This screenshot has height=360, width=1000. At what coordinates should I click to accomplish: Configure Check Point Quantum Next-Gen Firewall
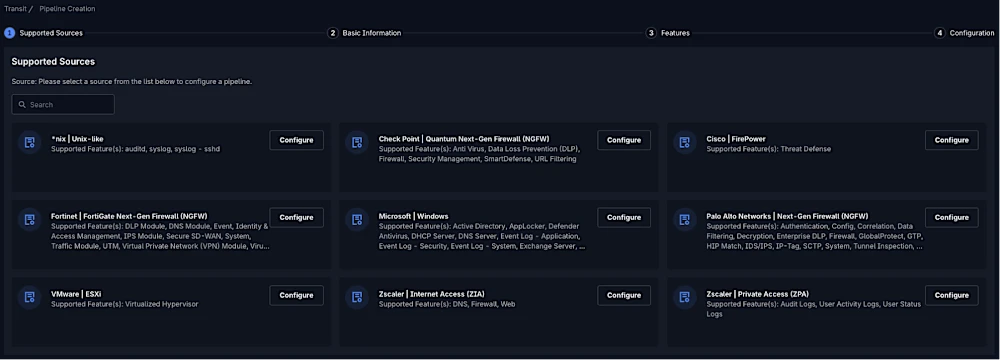624,140
